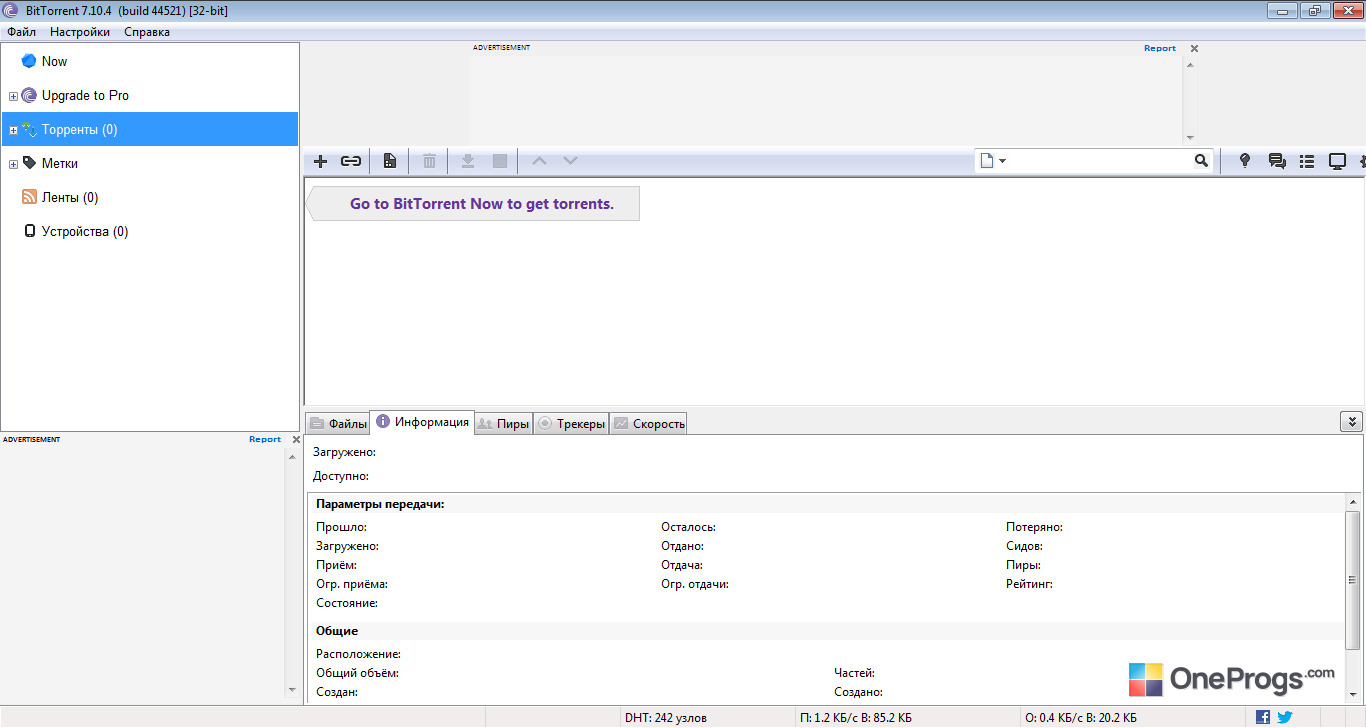Click the Сидов: label

pyautogui.click(x=1024, y=546)
